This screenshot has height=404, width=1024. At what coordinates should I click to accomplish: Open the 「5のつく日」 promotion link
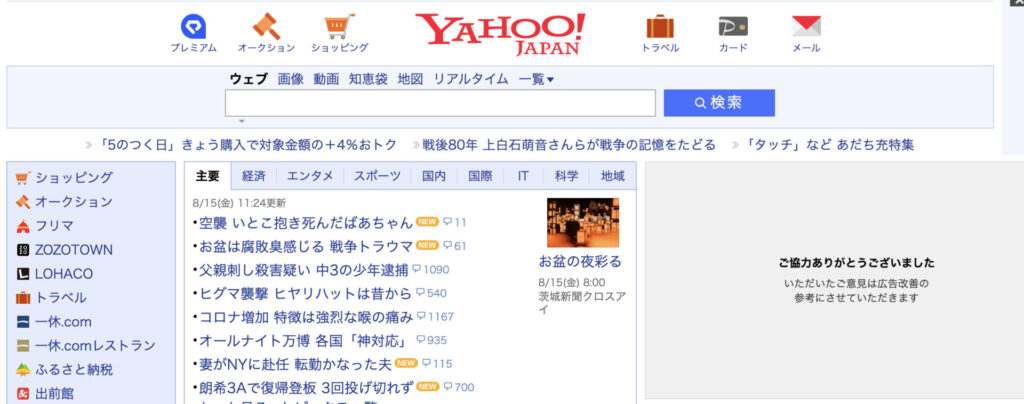click(x=248, y=145)
